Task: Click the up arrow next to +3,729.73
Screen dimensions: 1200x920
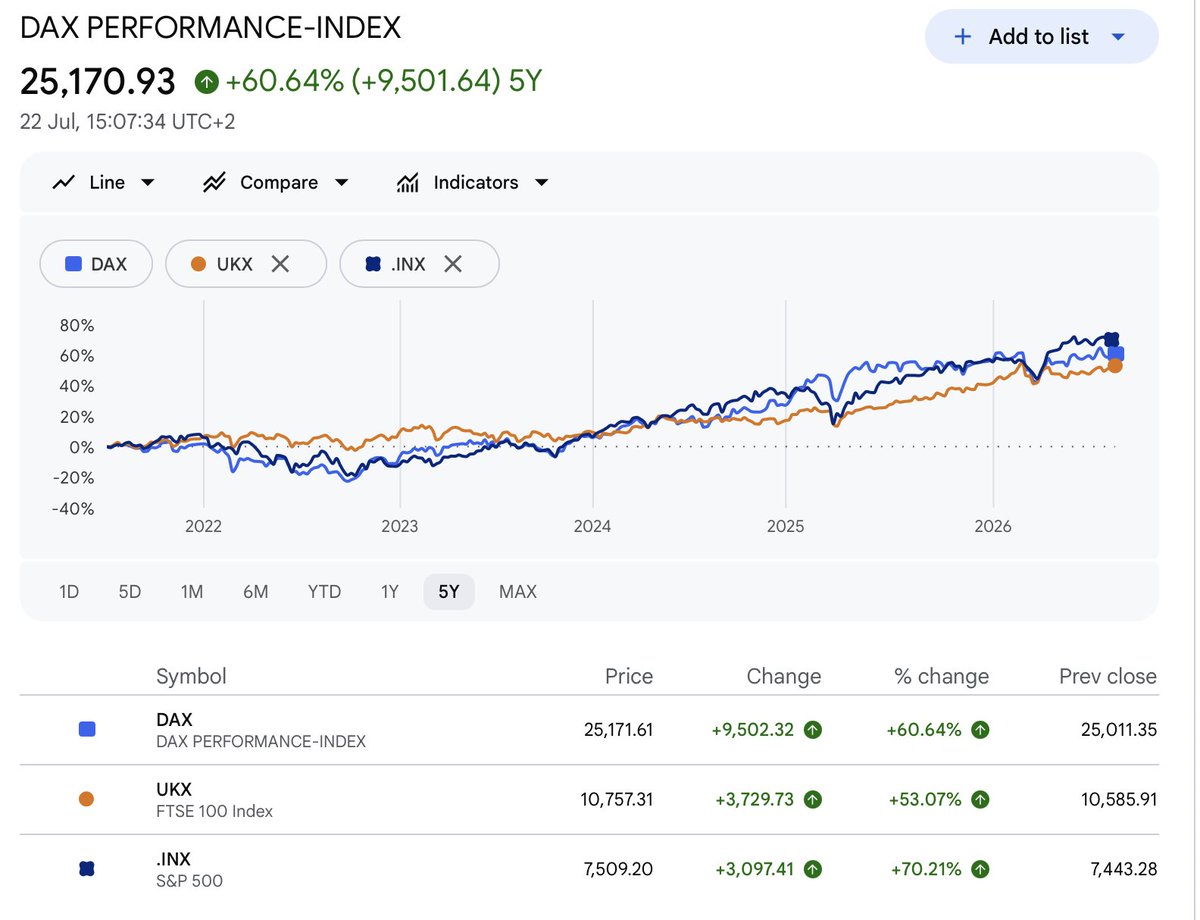Action: [x=813, y=800]
